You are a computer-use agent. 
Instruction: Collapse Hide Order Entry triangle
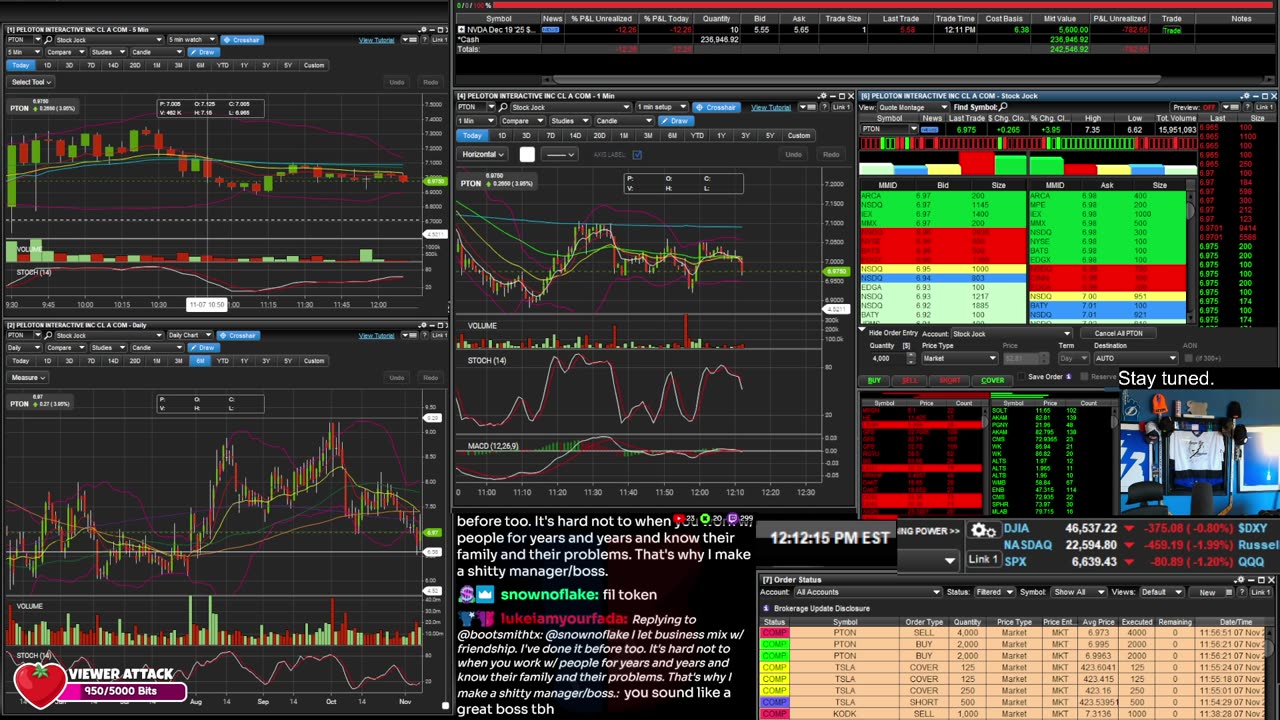[863, 331]
